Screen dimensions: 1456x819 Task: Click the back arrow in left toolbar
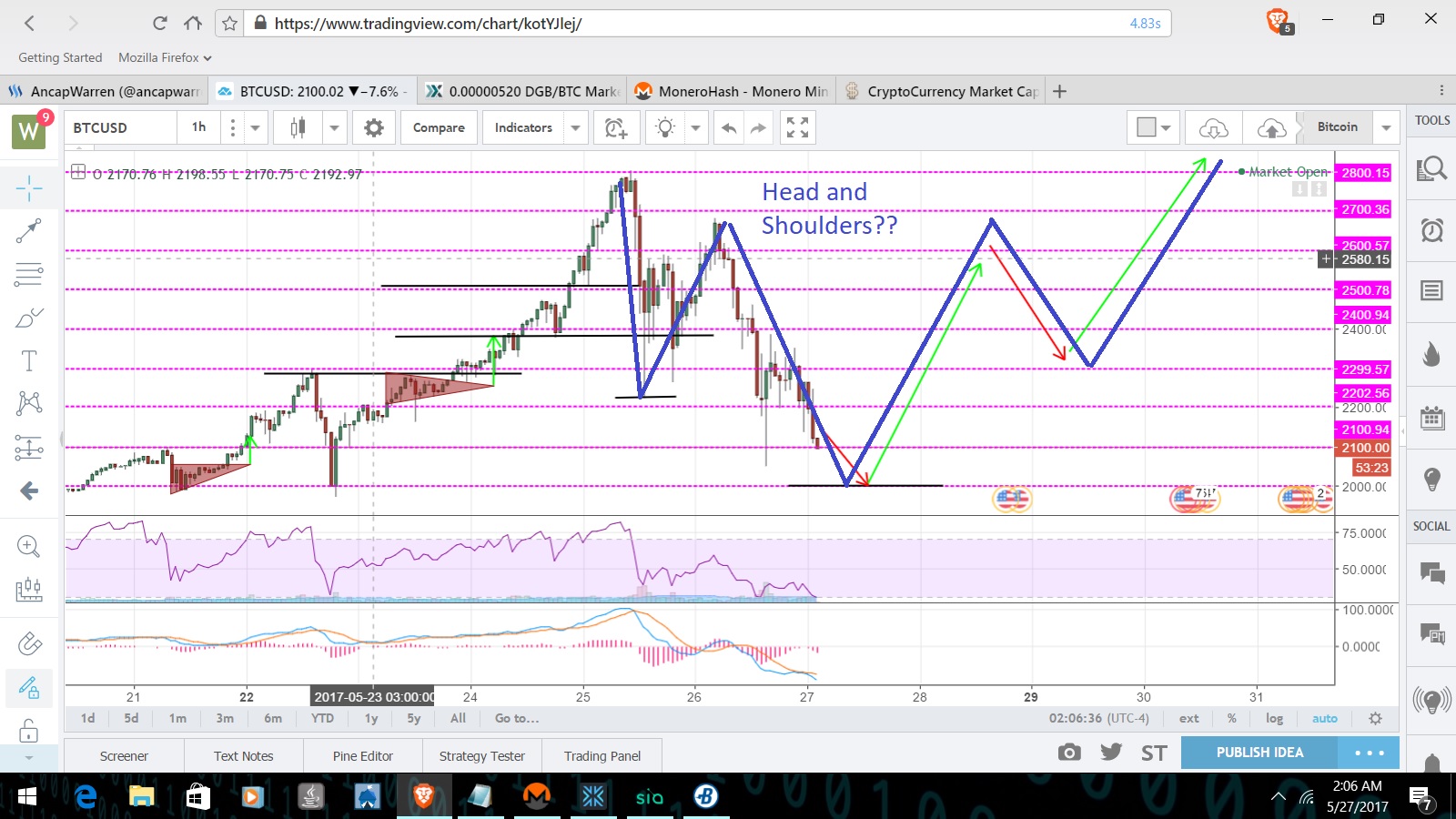(29, 491)
